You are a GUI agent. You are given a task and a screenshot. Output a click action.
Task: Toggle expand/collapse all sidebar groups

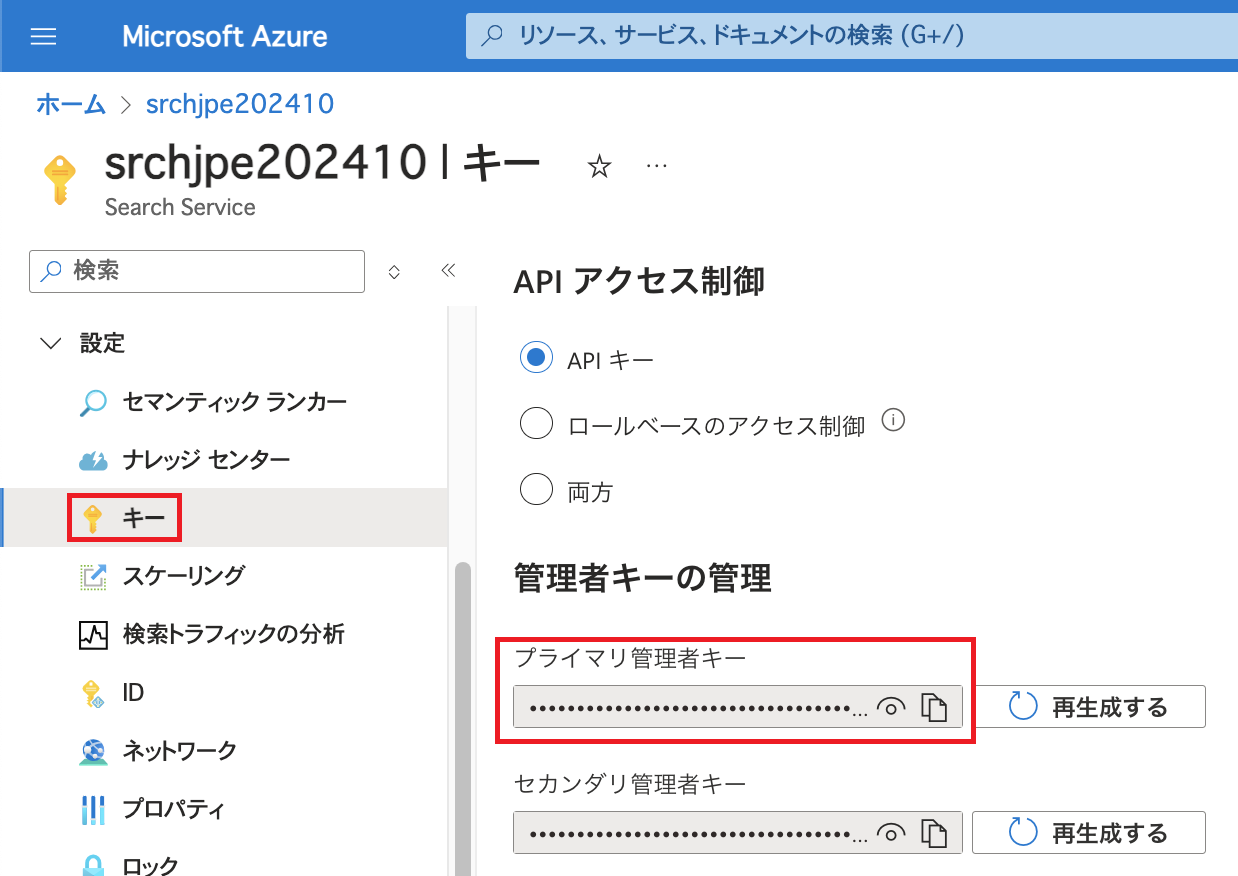[x=394, y=271]
